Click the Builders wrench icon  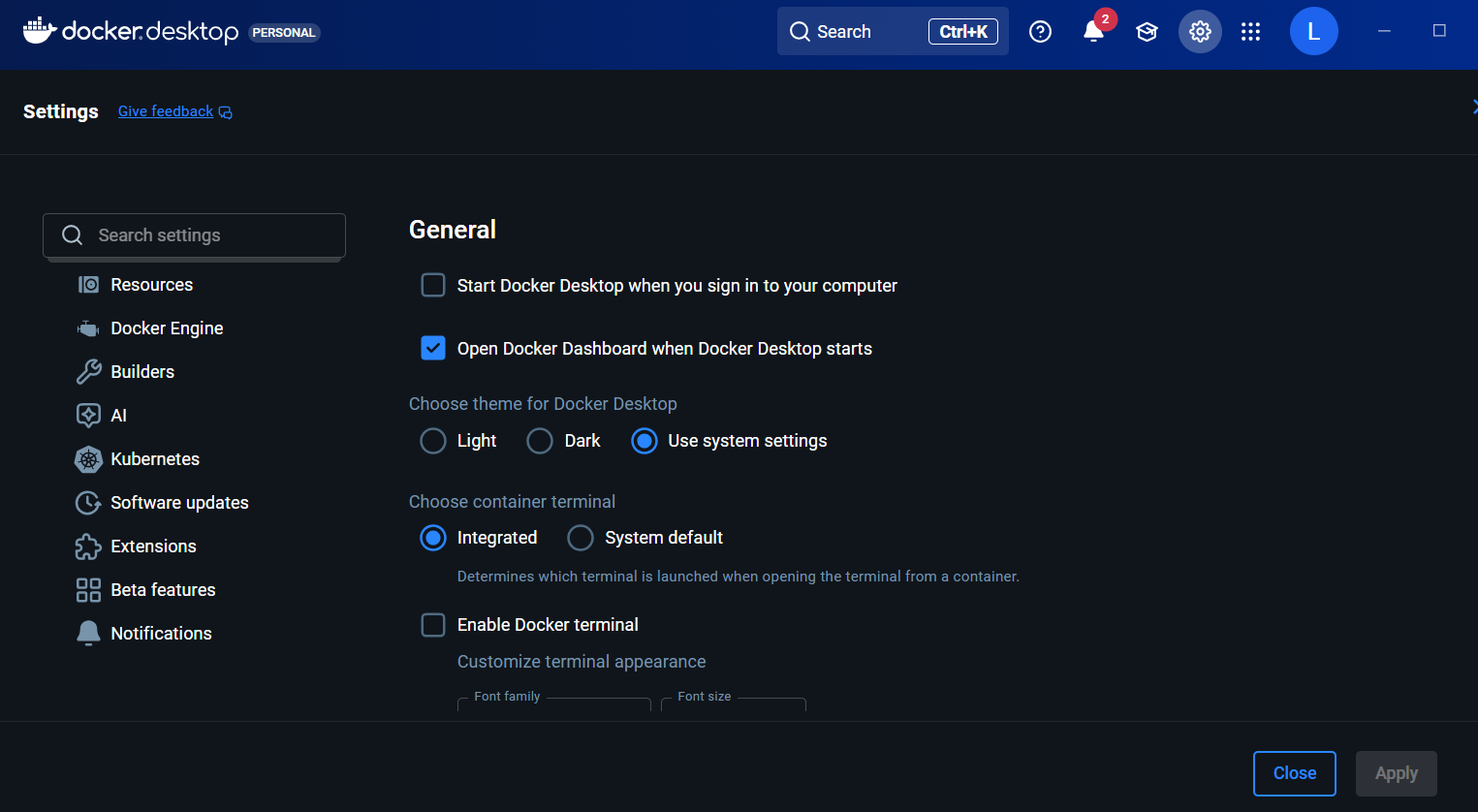coord(88,372)
